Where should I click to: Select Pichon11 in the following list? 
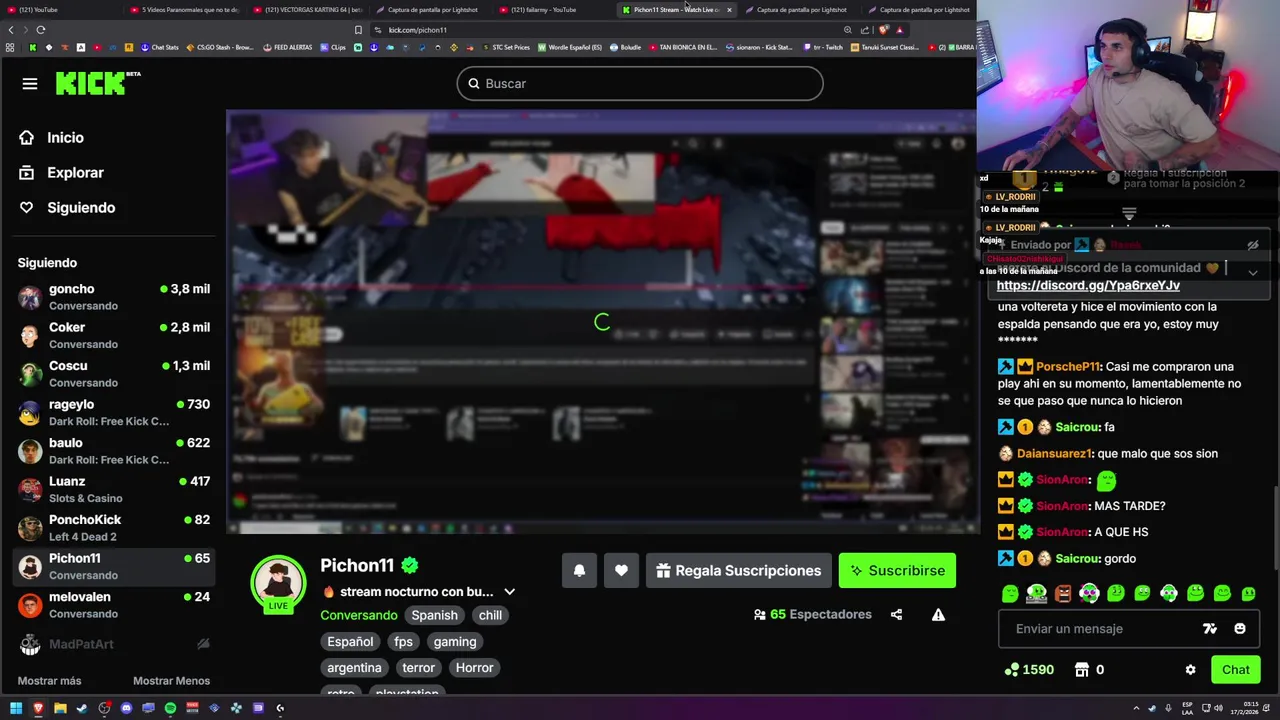[x=115, y=566]
